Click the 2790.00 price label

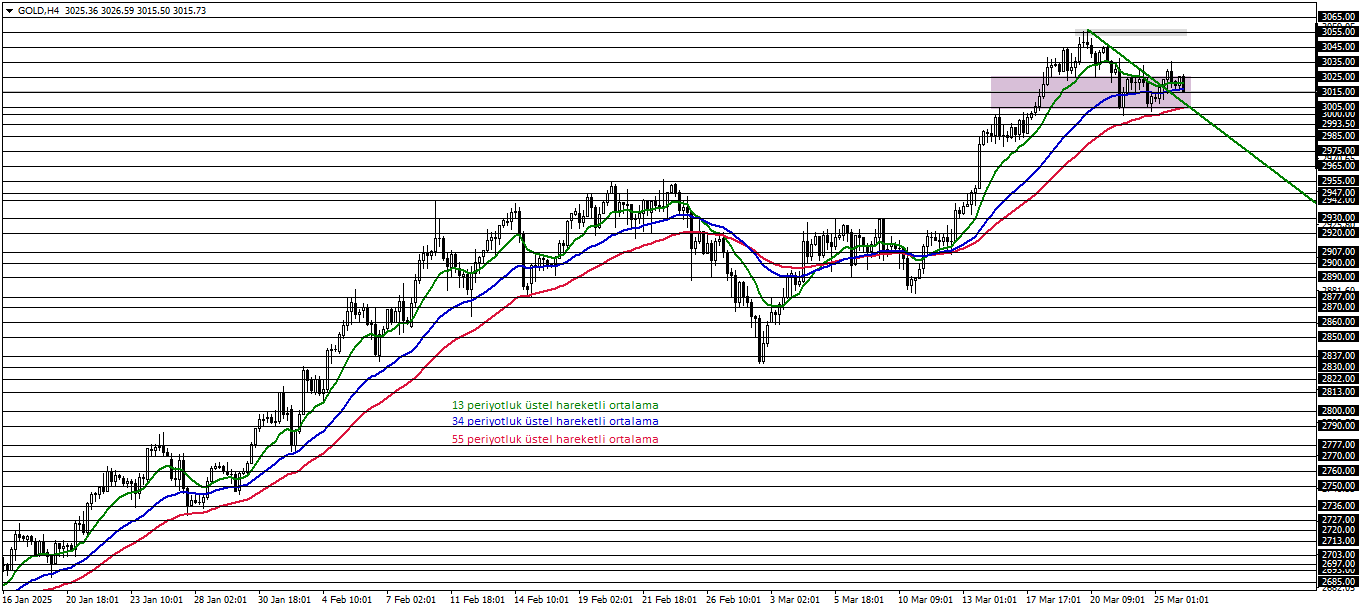pyautogui.click(x=1338, y=426)
